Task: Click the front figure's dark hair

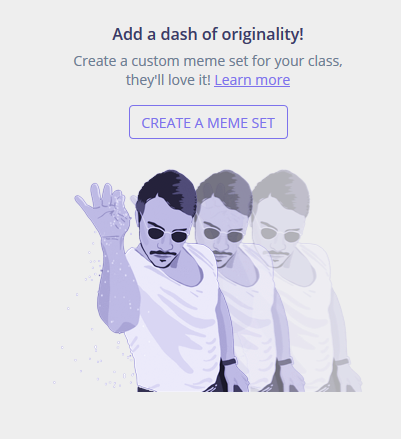Action: tap(168, 192)
